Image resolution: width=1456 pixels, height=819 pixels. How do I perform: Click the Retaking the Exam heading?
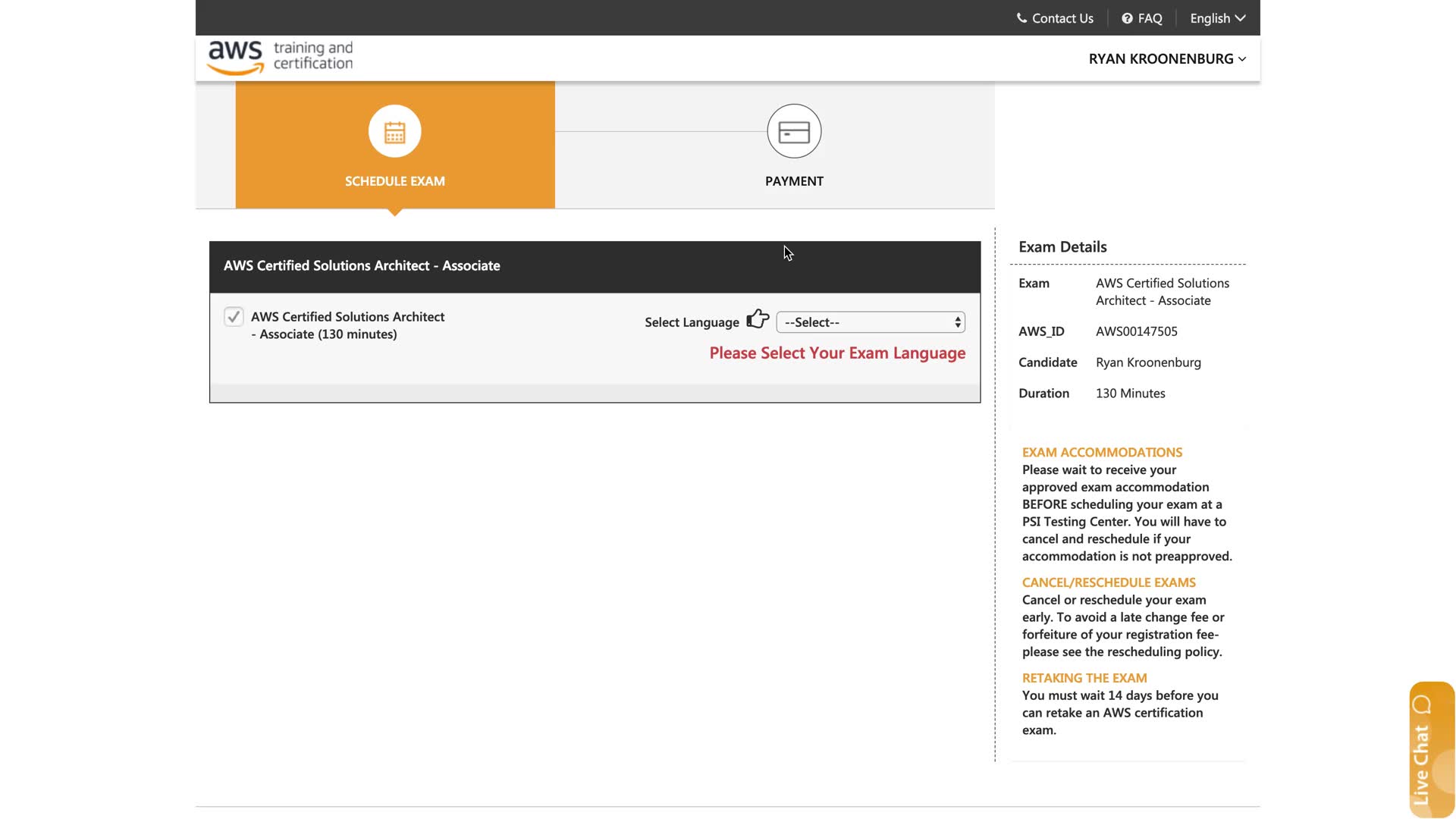click(x=1084, y=678)
